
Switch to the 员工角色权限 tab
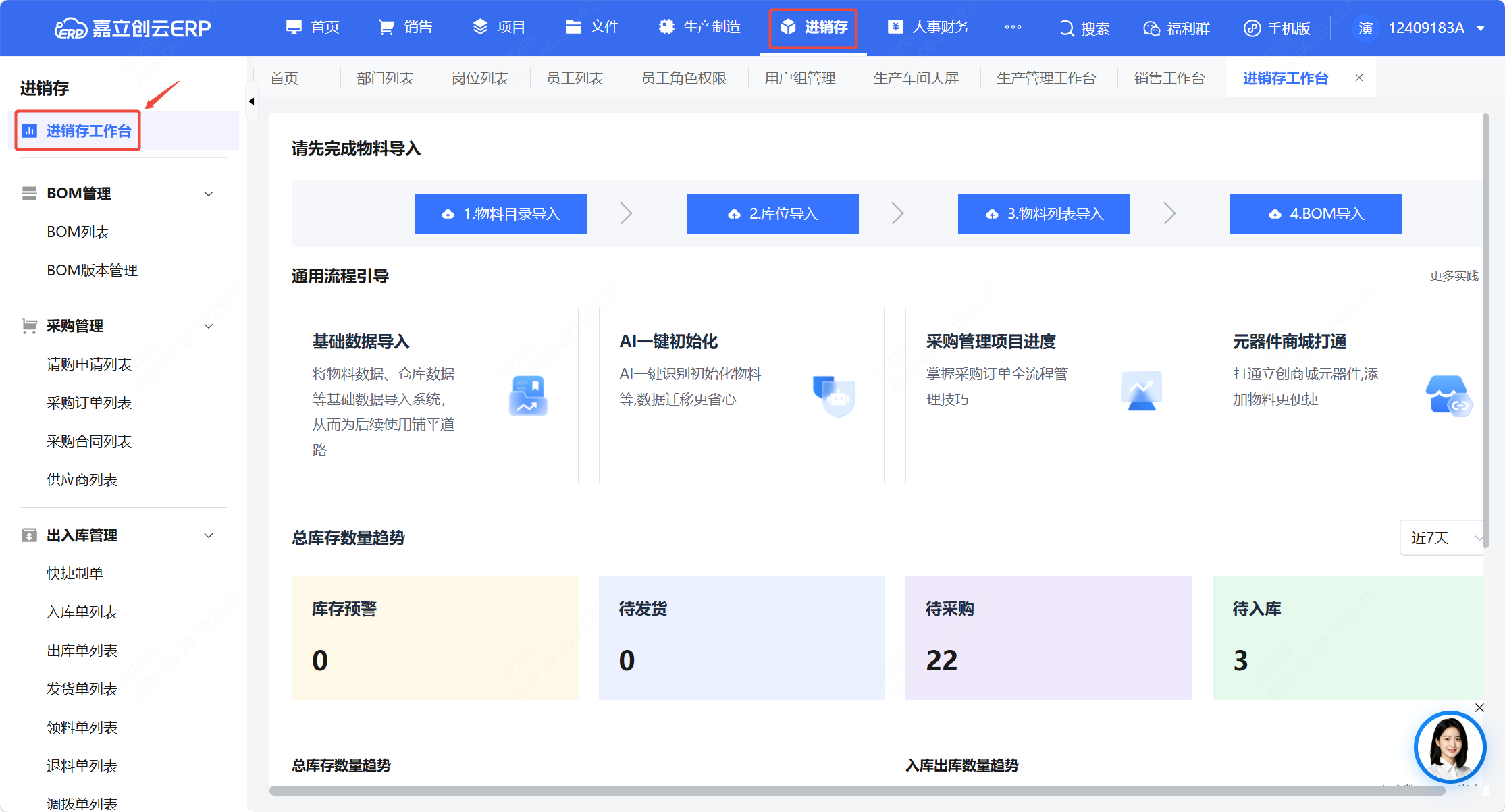point(683,78)
